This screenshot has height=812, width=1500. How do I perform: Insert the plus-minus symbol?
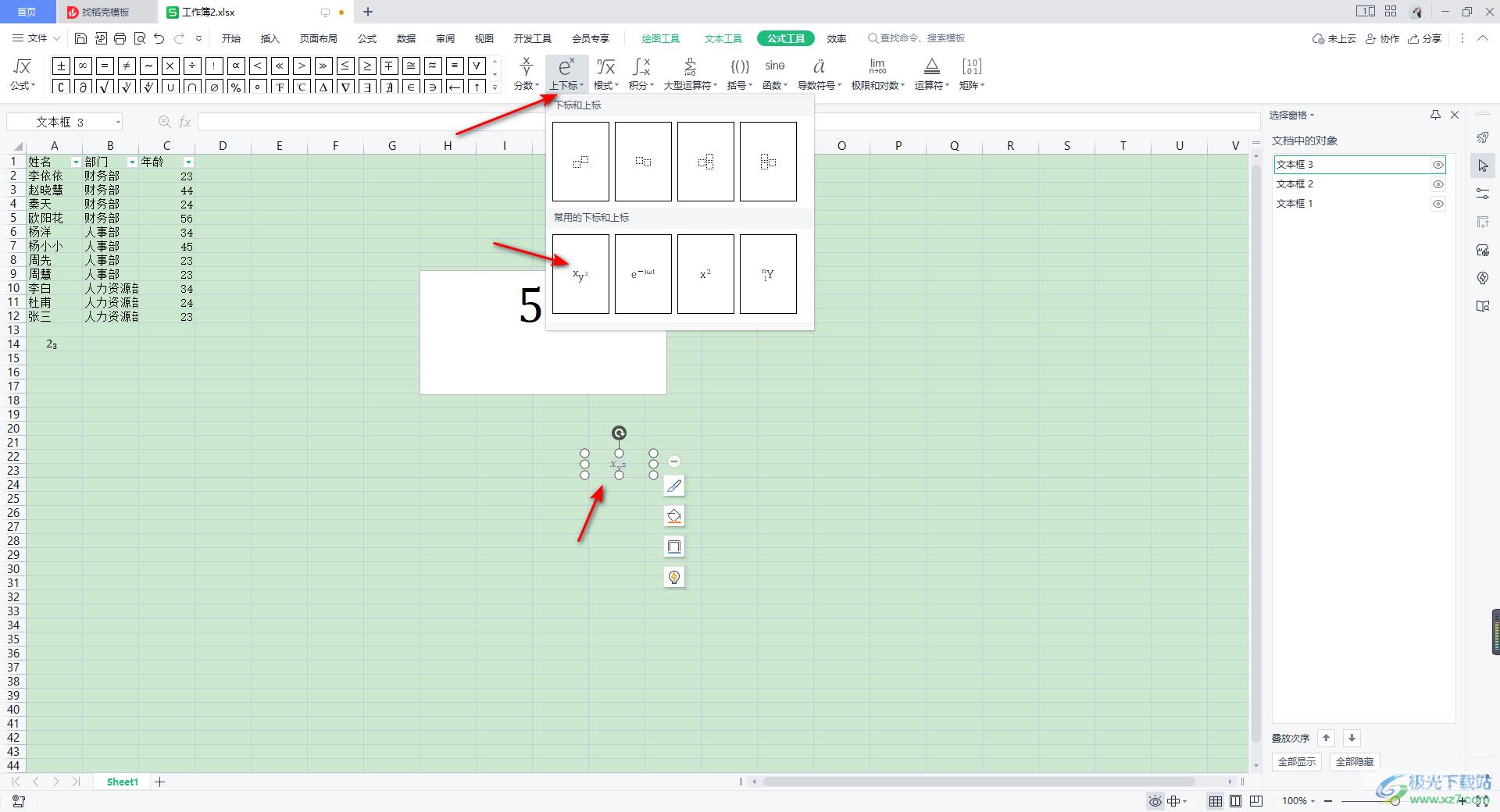pyautogui.click(x=61, y=66)
